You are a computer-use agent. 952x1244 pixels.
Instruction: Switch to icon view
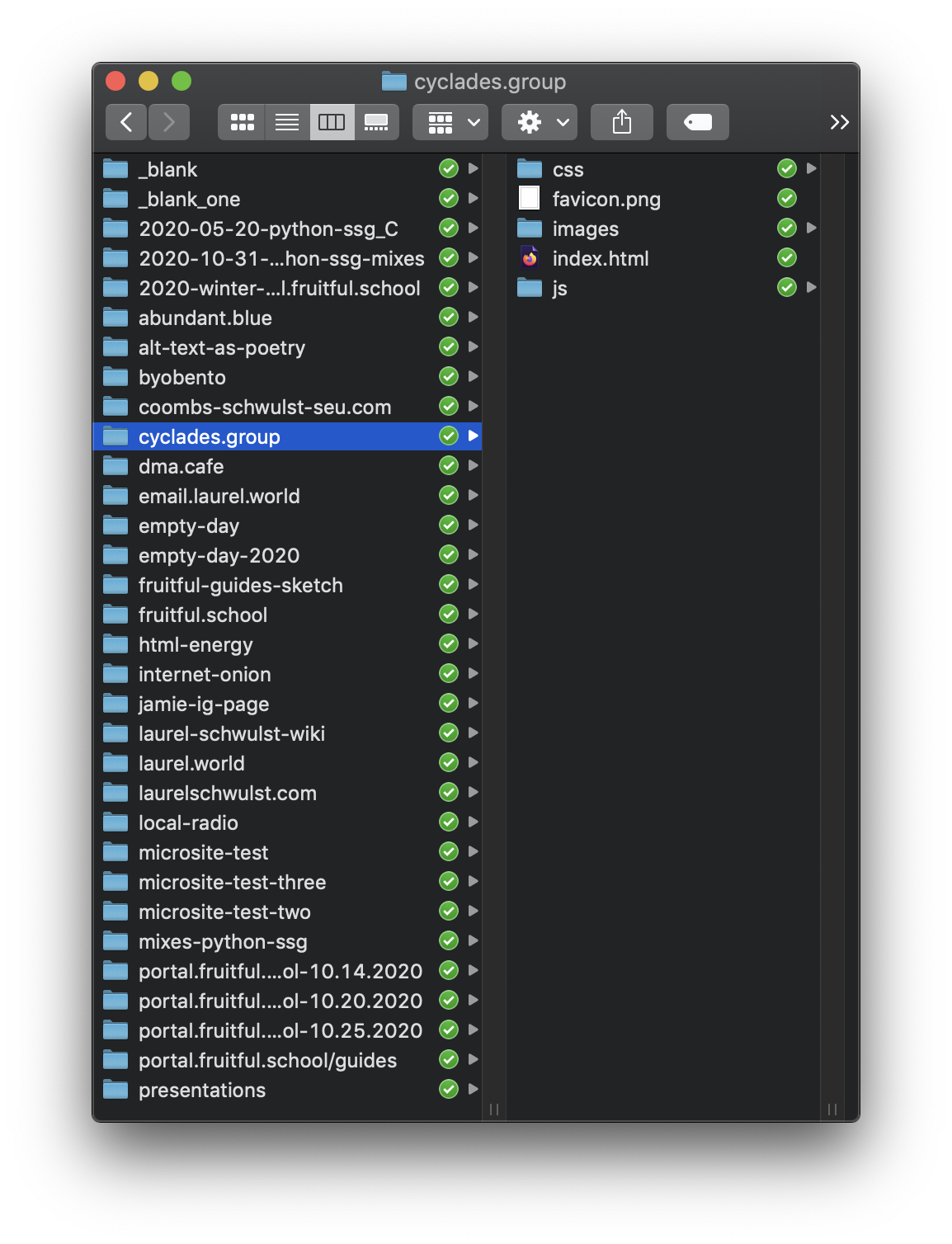click(242, 122)
